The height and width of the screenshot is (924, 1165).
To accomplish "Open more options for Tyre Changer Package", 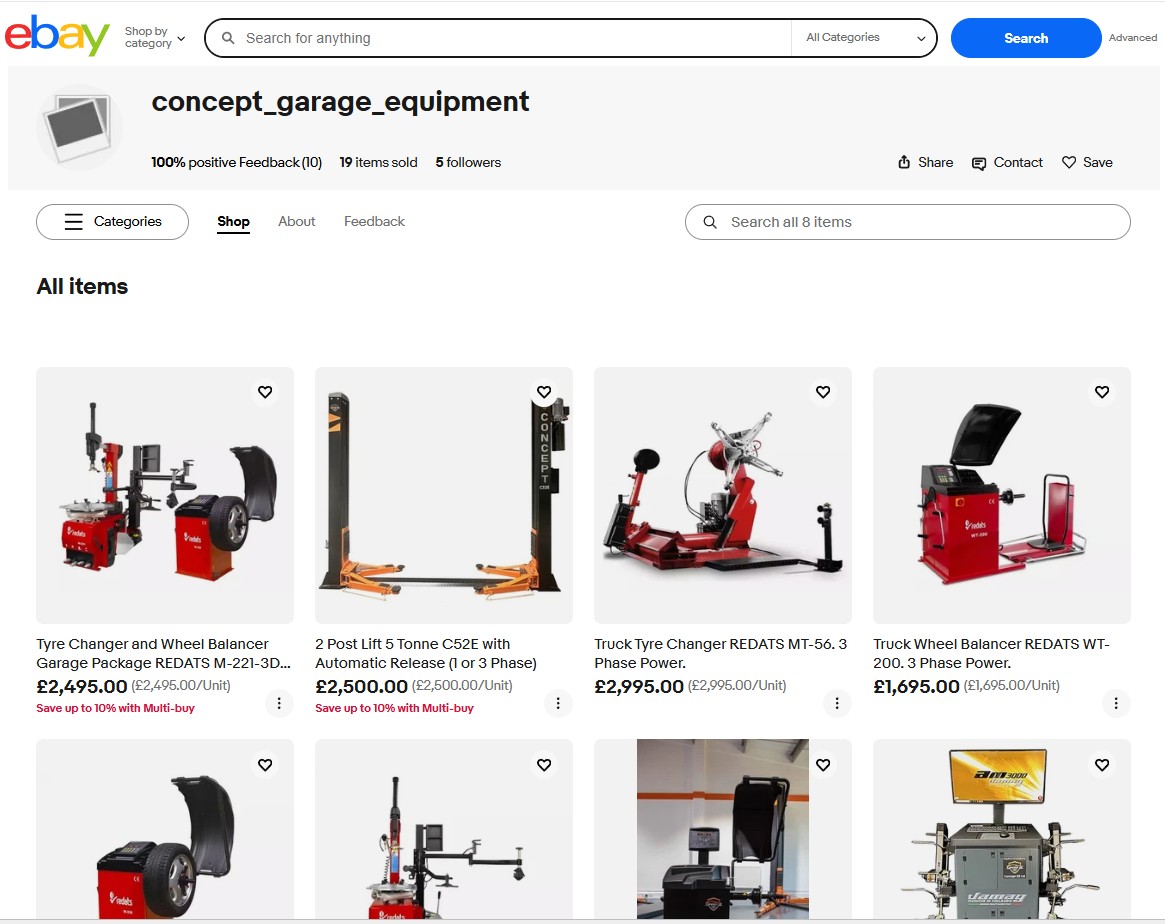I will click(279, 703).
